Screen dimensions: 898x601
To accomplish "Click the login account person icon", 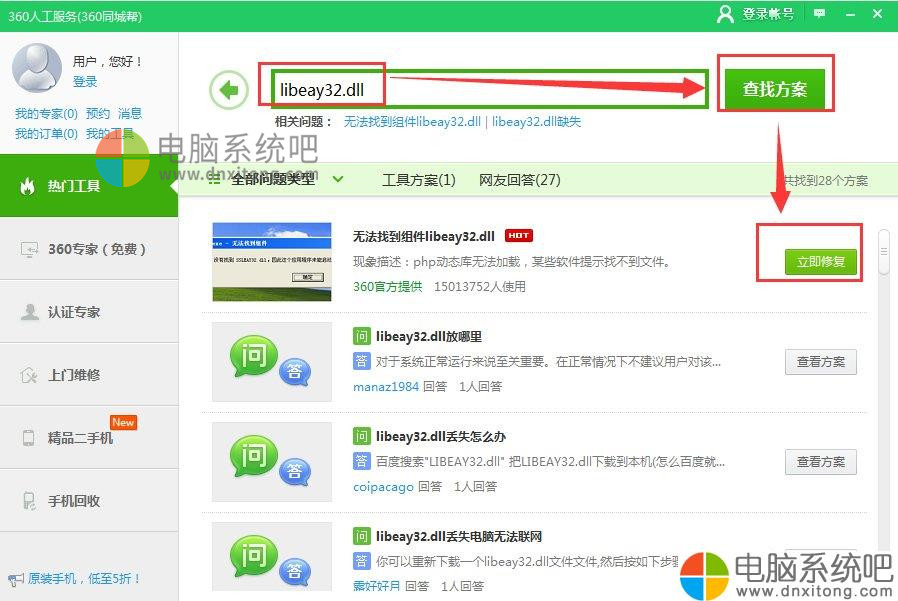I will point(725,14).
